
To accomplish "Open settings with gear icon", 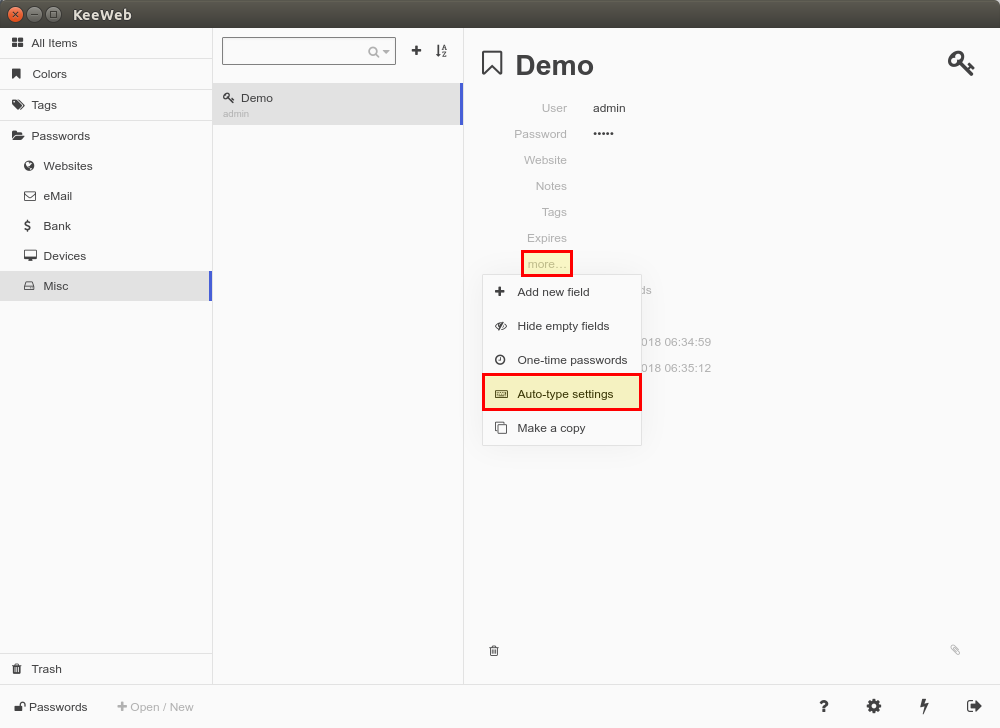I will click(874, 706).
